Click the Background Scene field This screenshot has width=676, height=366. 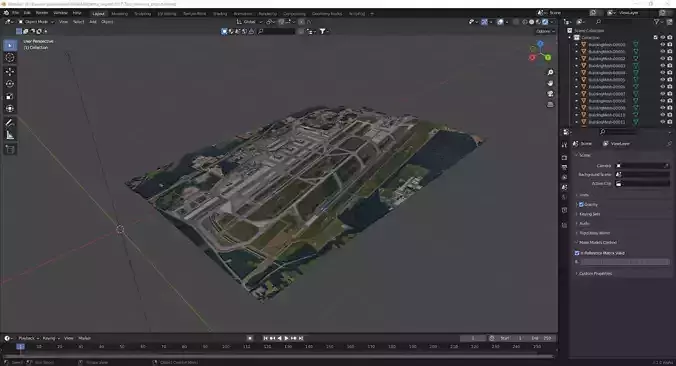coord(642,175)
